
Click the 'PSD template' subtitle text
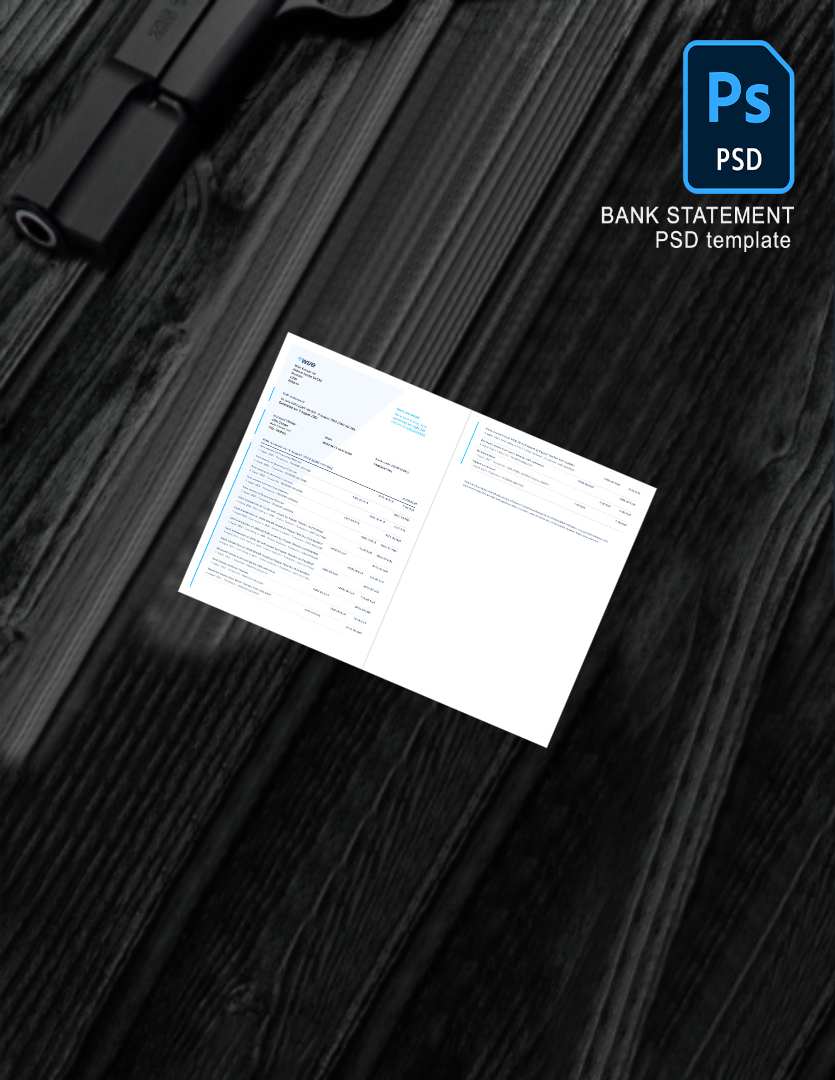722,240
